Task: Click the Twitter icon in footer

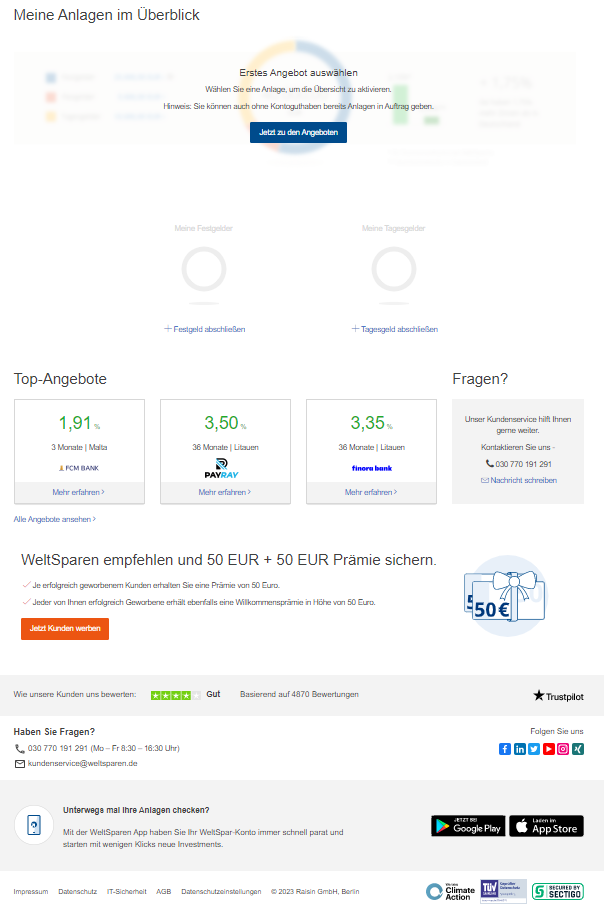Action: click(x=534, y=749)
